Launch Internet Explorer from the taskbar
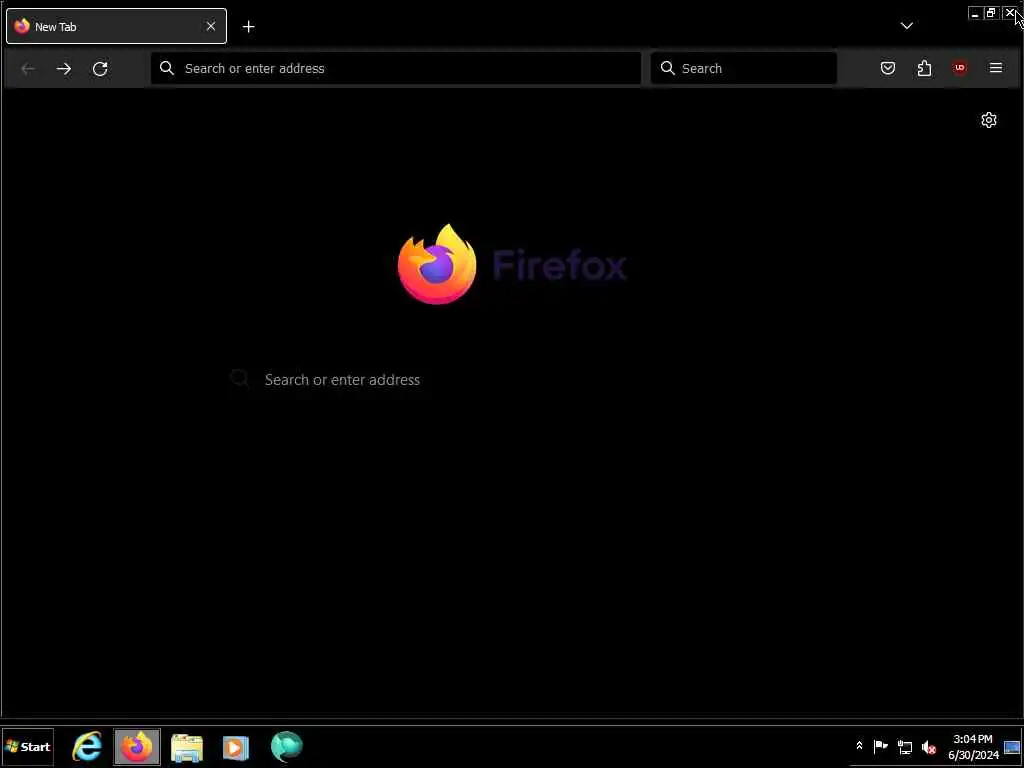 [87, 746]
